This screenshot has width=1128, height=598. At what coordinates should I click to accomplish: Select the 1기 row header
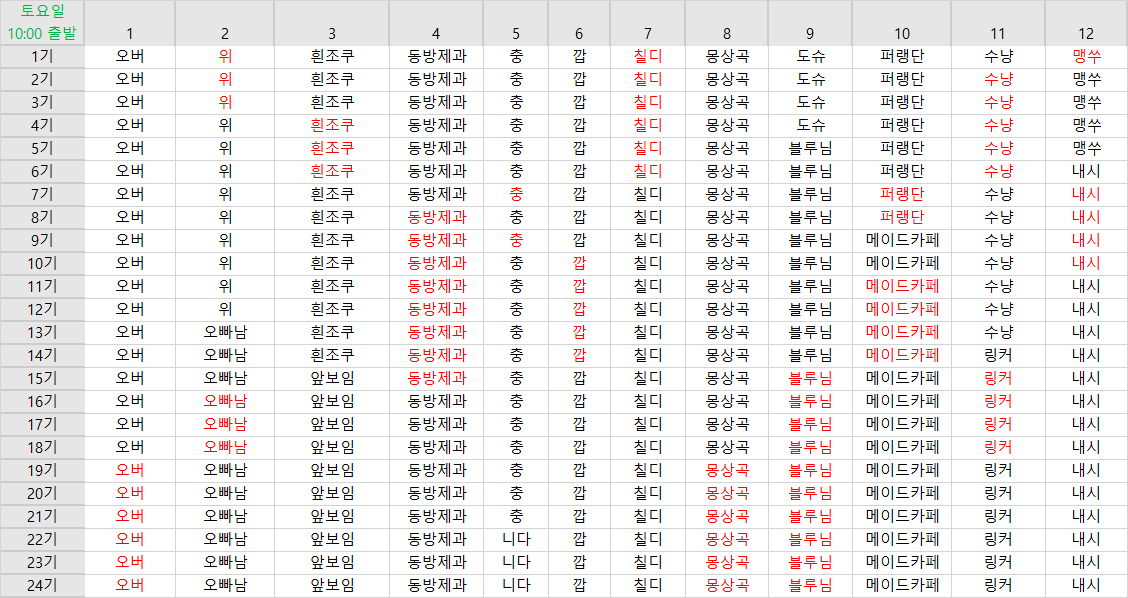[42, 56]
